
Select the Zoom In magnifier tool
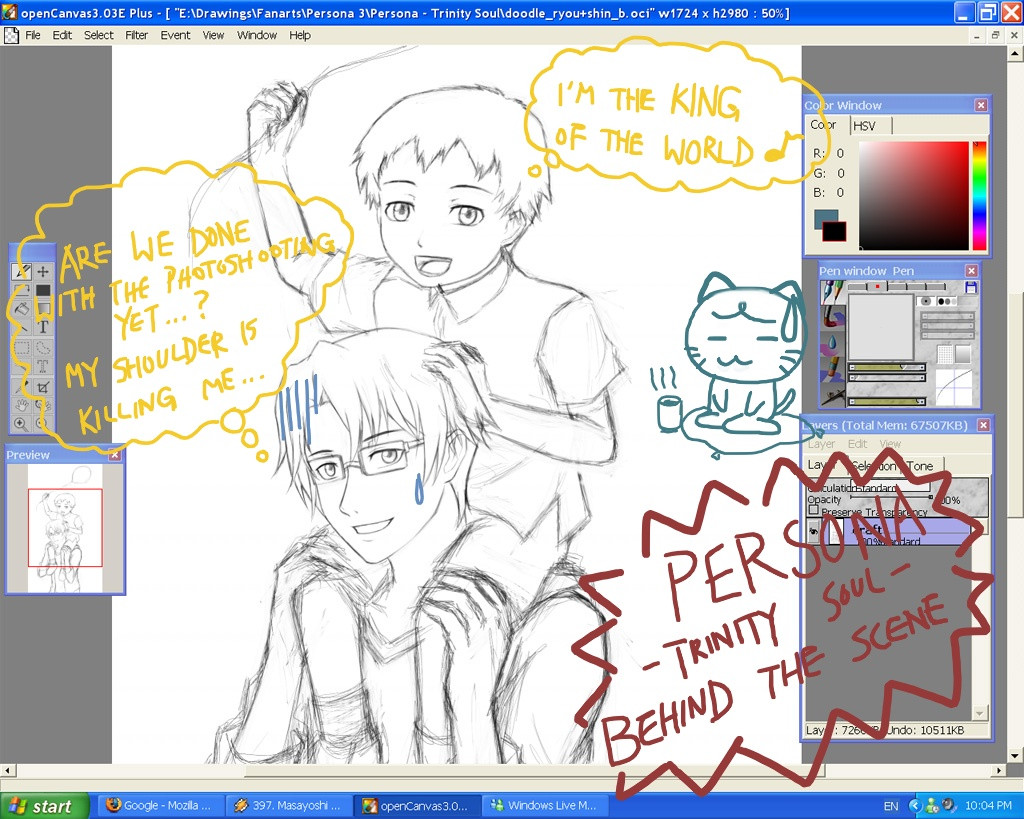pos(21,425)
